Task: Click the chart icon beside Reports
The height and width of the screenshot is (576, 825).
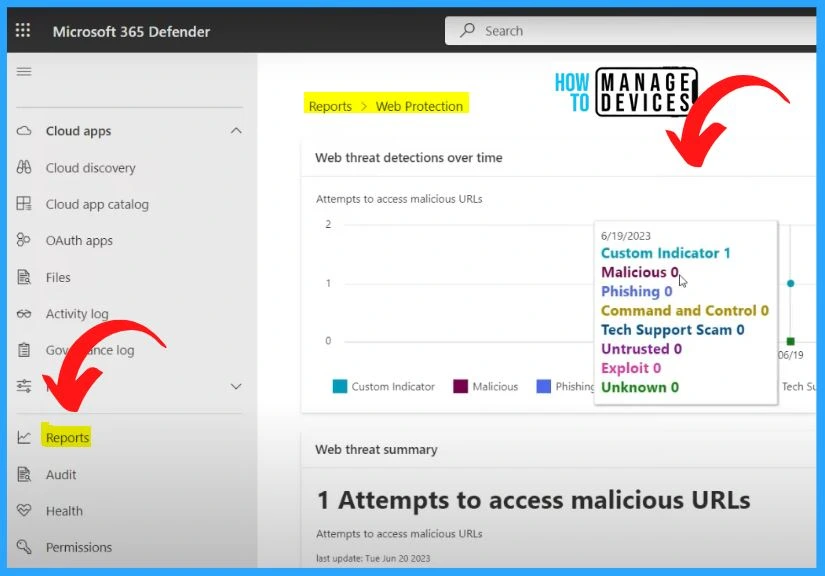Action: click(24, 437)
